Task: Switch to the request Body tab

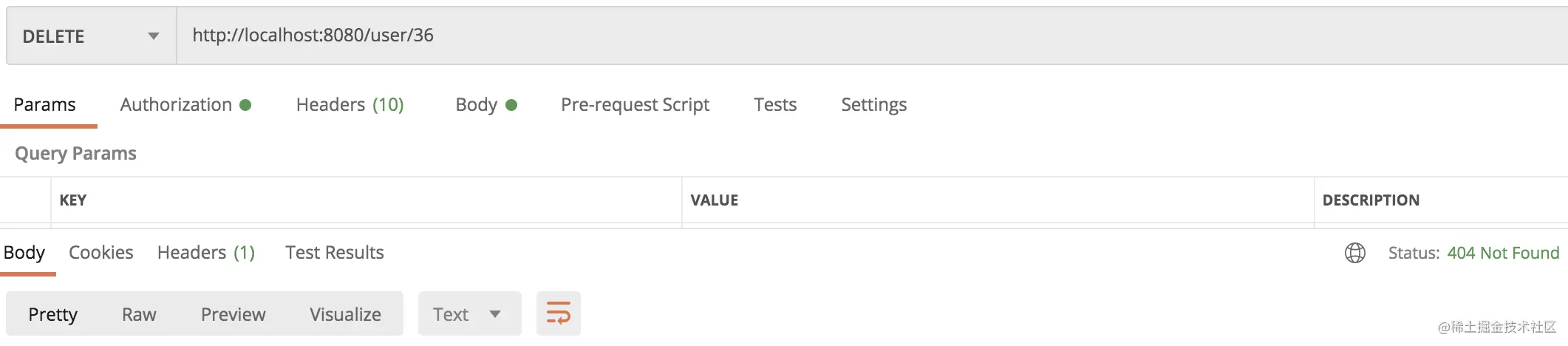Action: point(485,105)
